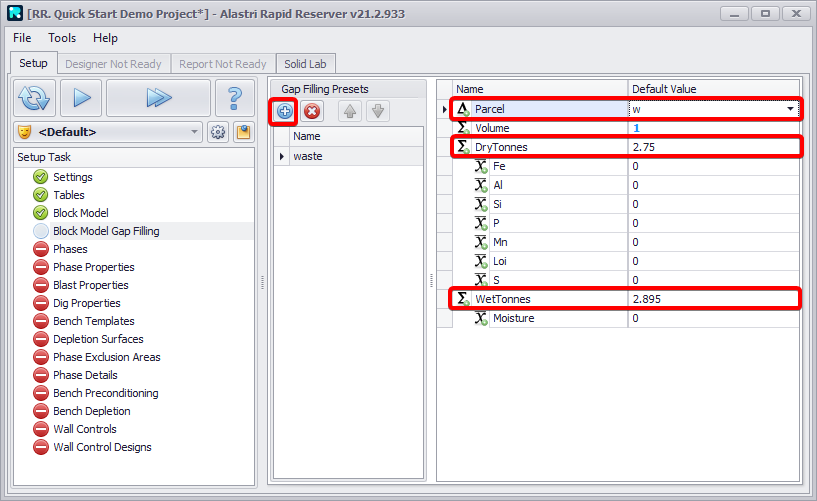Open the Parcel default value dropdown arrow
The height and width of the screenshot is (501, 817).
790,109
